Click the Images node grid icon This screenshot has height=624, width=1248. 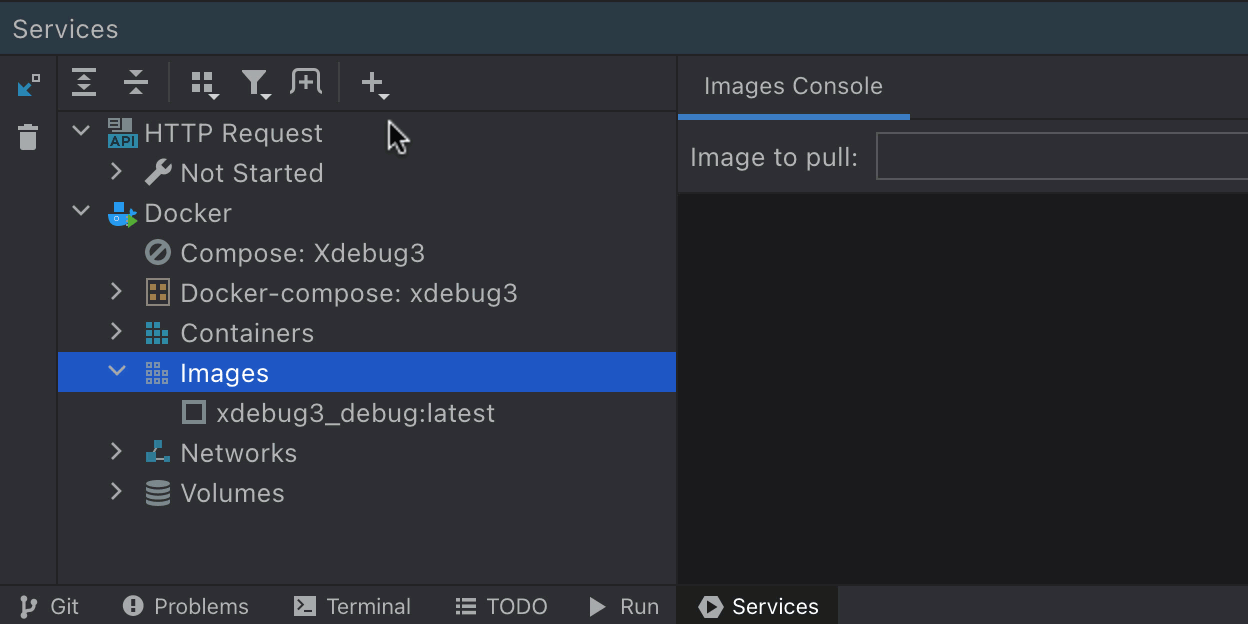157,373
